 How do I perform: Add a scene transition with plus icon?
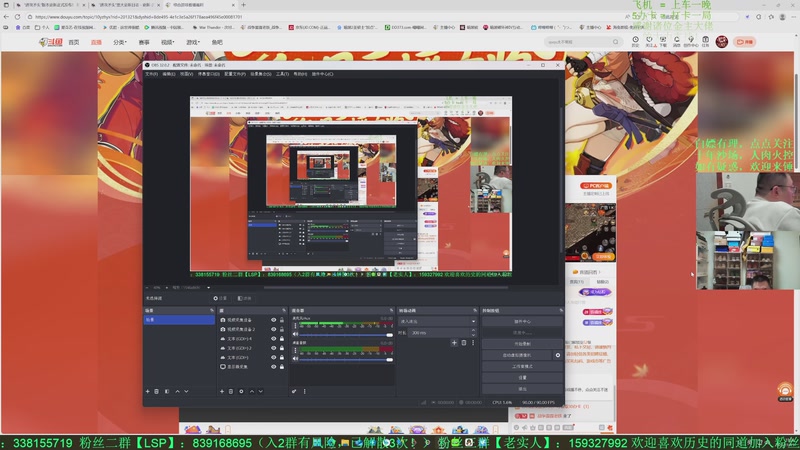click(x=454, y=343)
